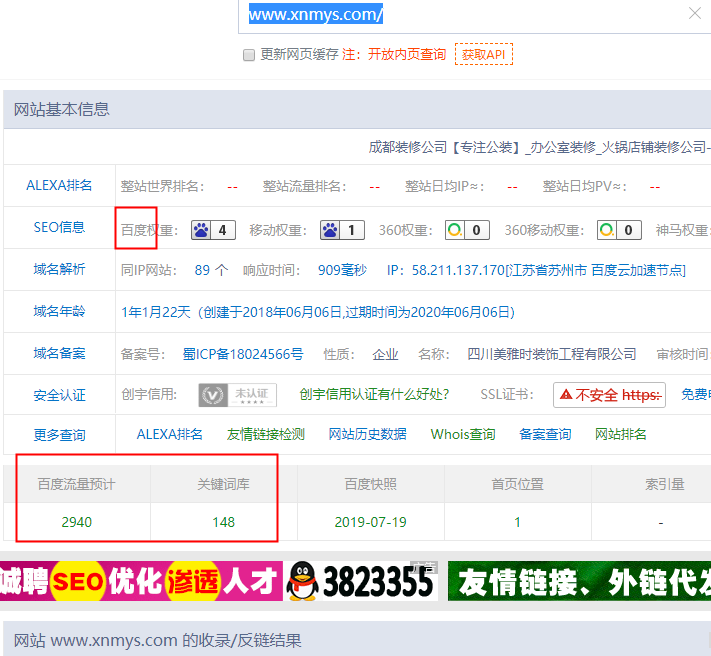Select the SEO信息 row label

pos(59,227)
